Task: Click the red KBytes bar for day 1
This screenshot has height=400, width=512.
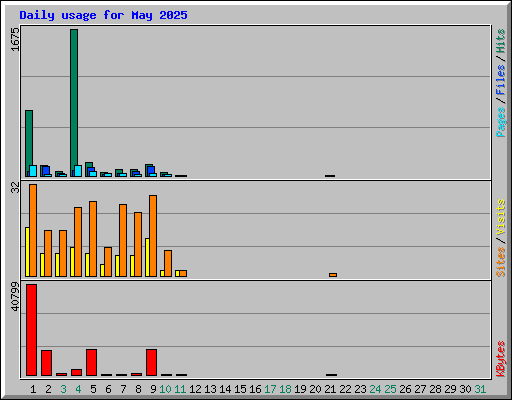Action: tap(32, 330)
